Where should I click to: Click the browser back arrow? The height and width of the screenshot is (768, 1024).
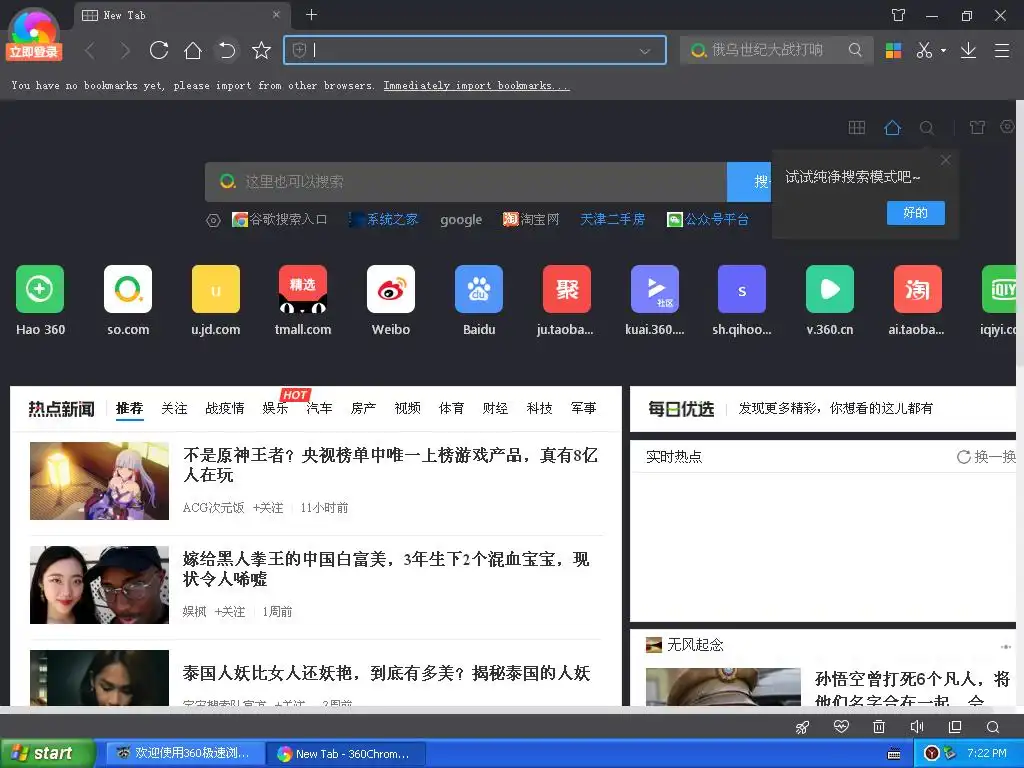90,50
